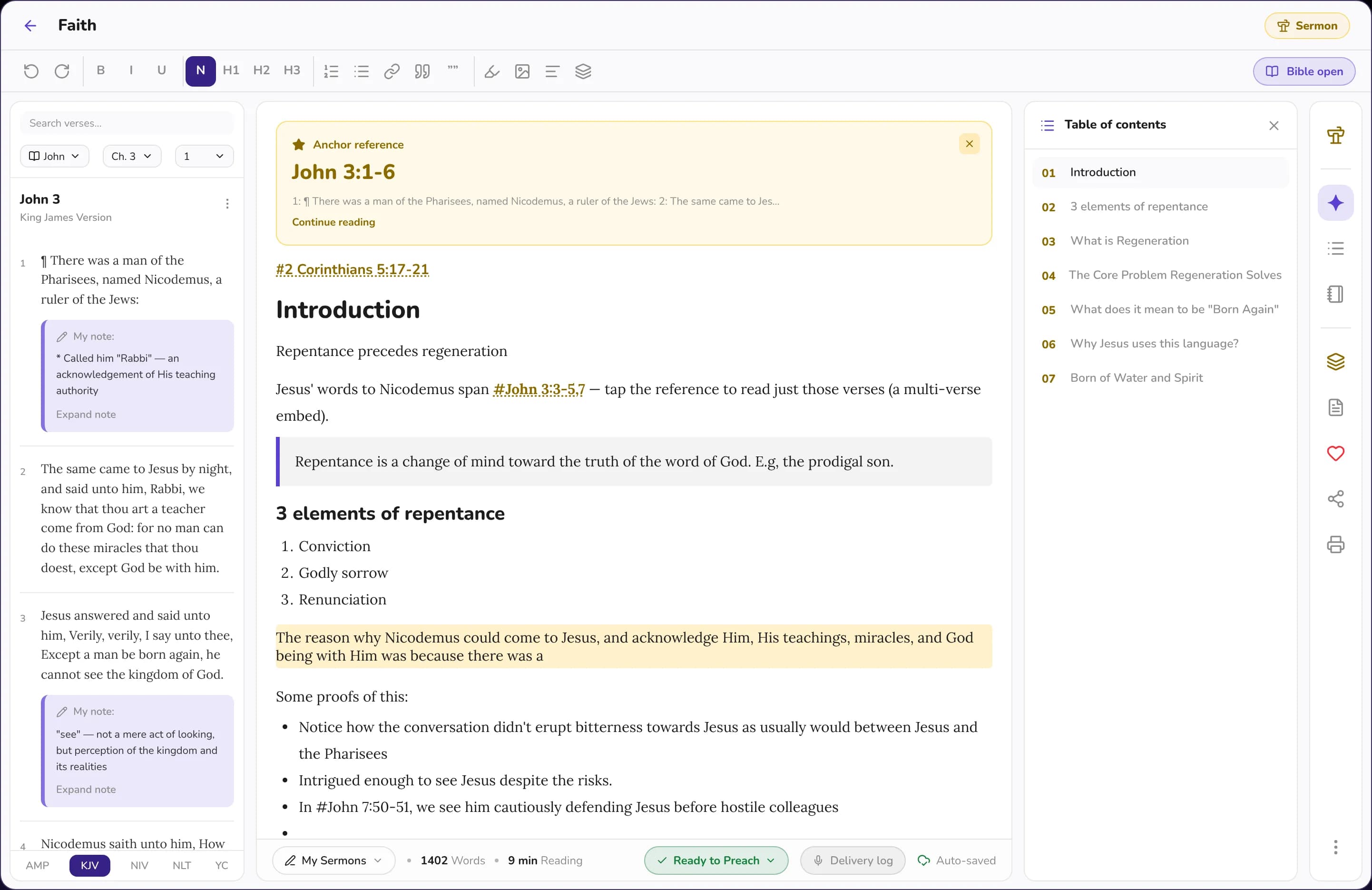Open text alignment options
1372x890 pixels.
click(552, 71)
